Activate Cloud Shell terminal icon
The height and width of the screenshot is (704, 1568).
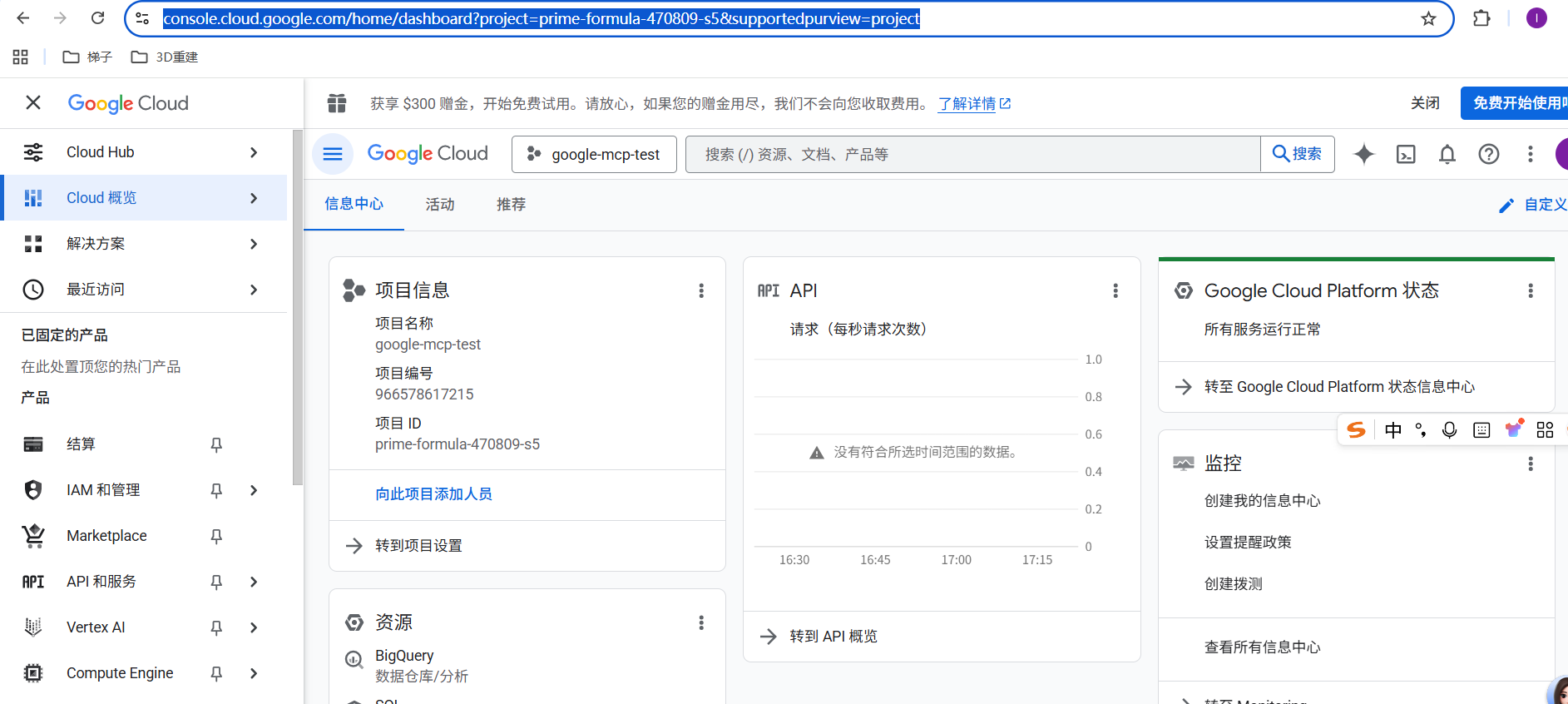(x=1406, y=154)
